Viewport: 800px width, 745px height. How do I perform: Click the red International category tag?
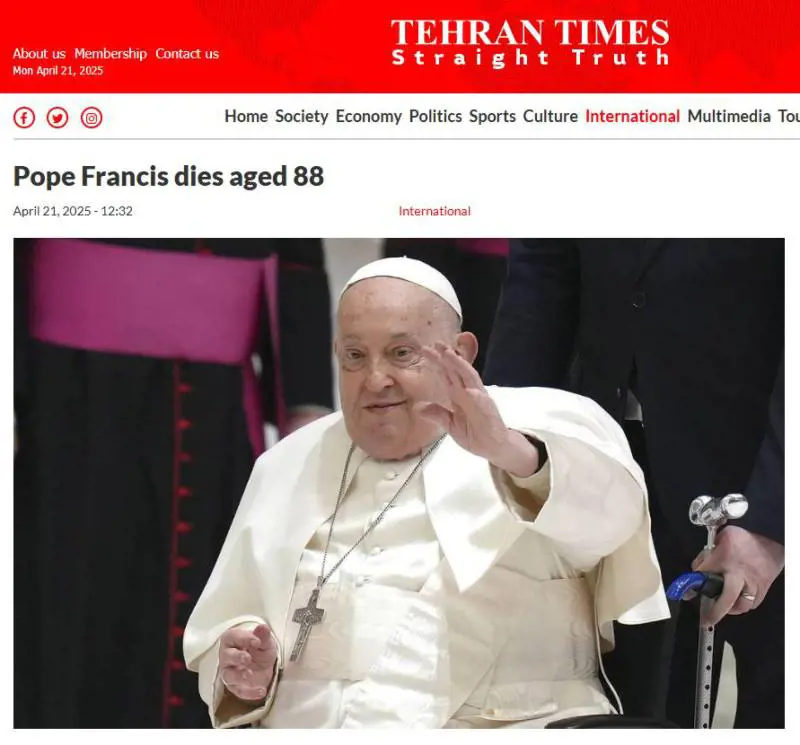pos(435,211)
